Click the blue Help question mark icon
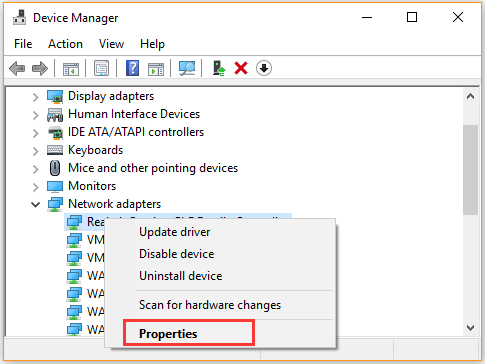The image size is (485, 364). [x=132, y=68]
